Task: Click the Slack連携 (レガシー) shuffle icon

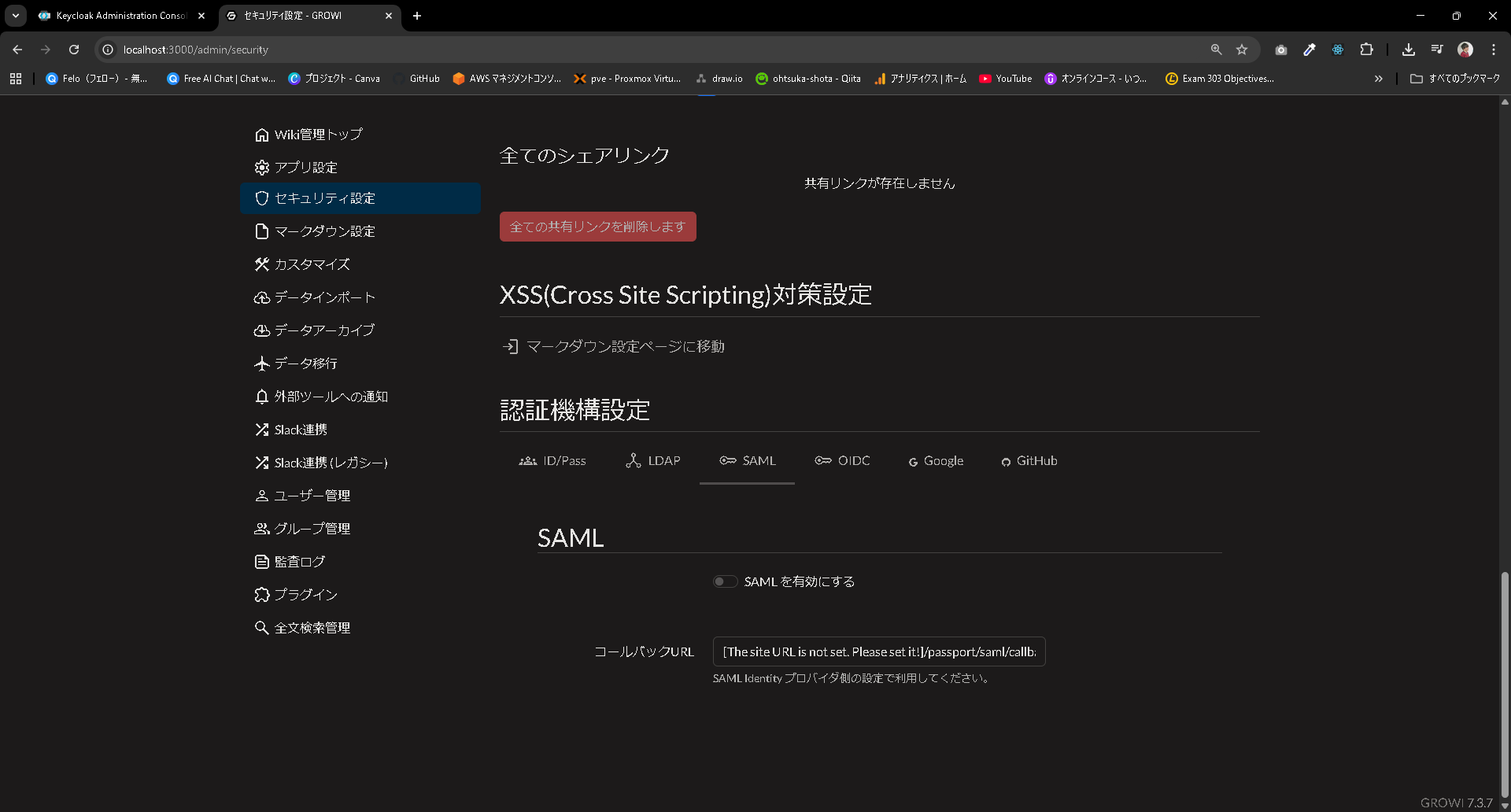Action: (262, 463)
